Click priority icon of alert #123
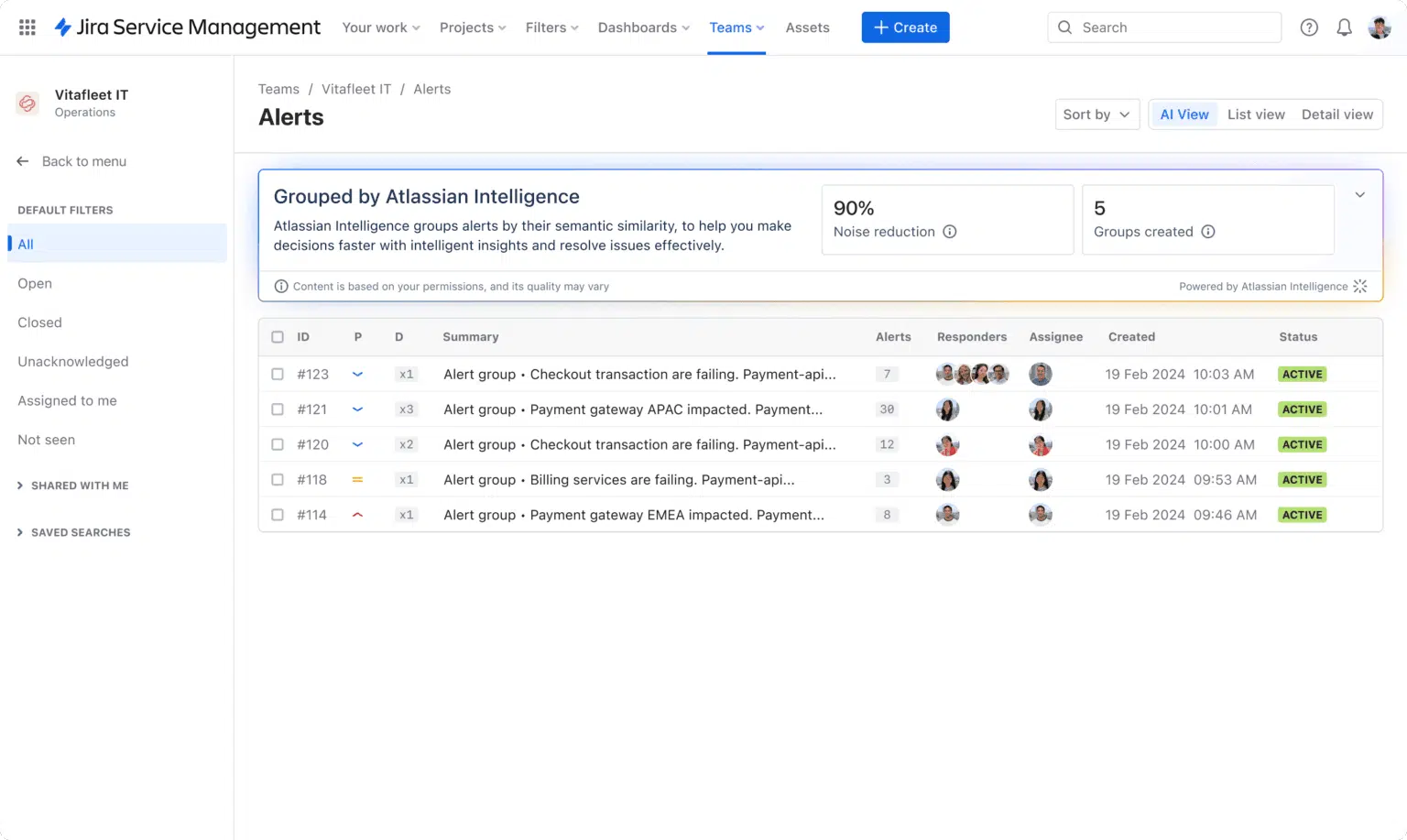 click(357, 374)
